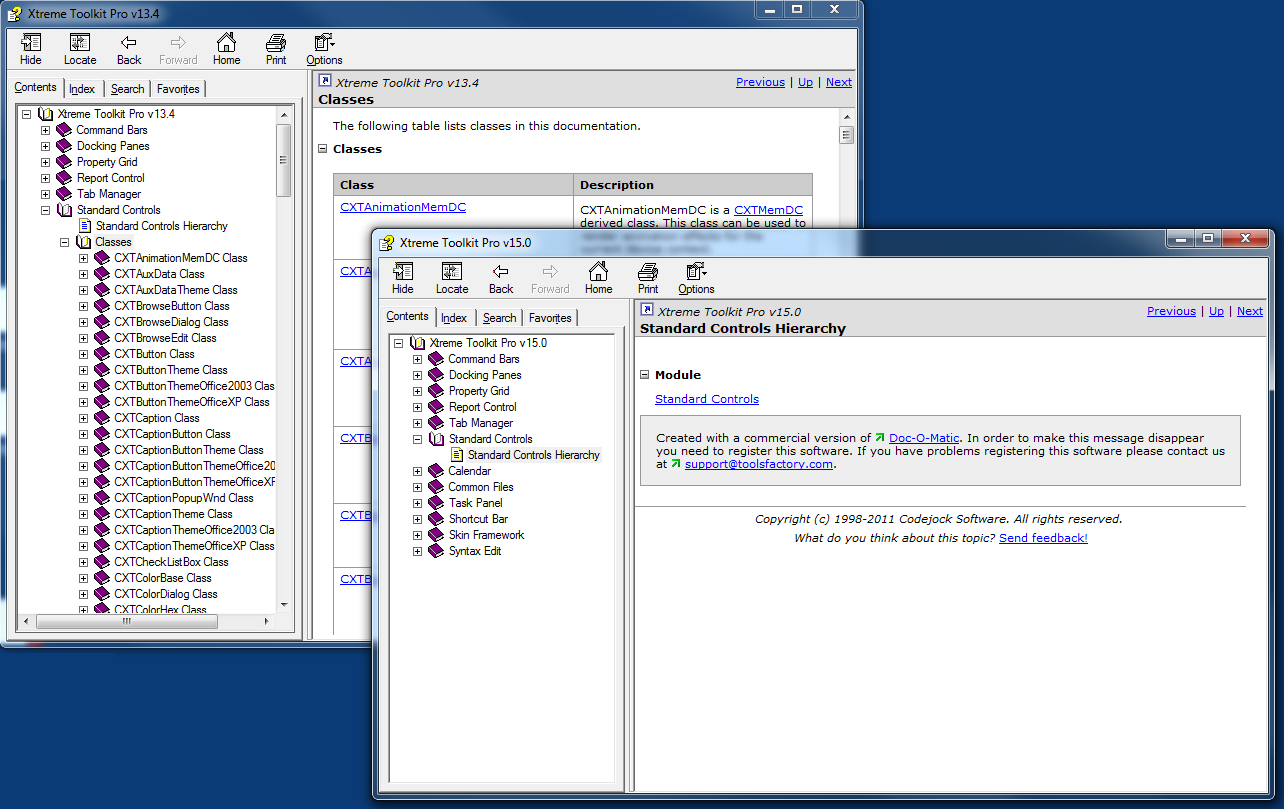
Task: Click horizontal scrollbar right arrow in v13.4 tree
Action: (267, 621)
